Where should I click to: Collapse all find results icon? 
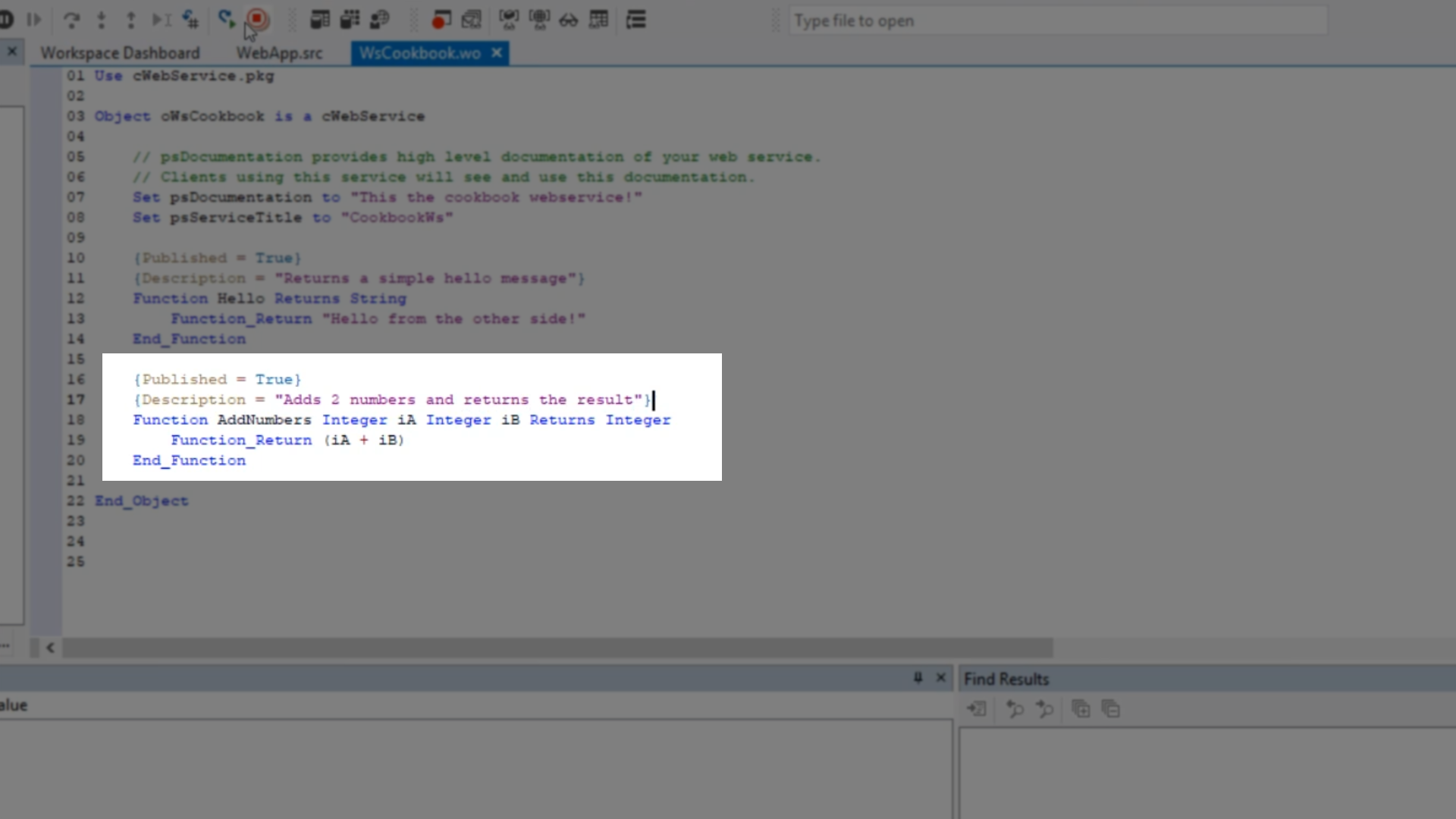coord(1110,709)
